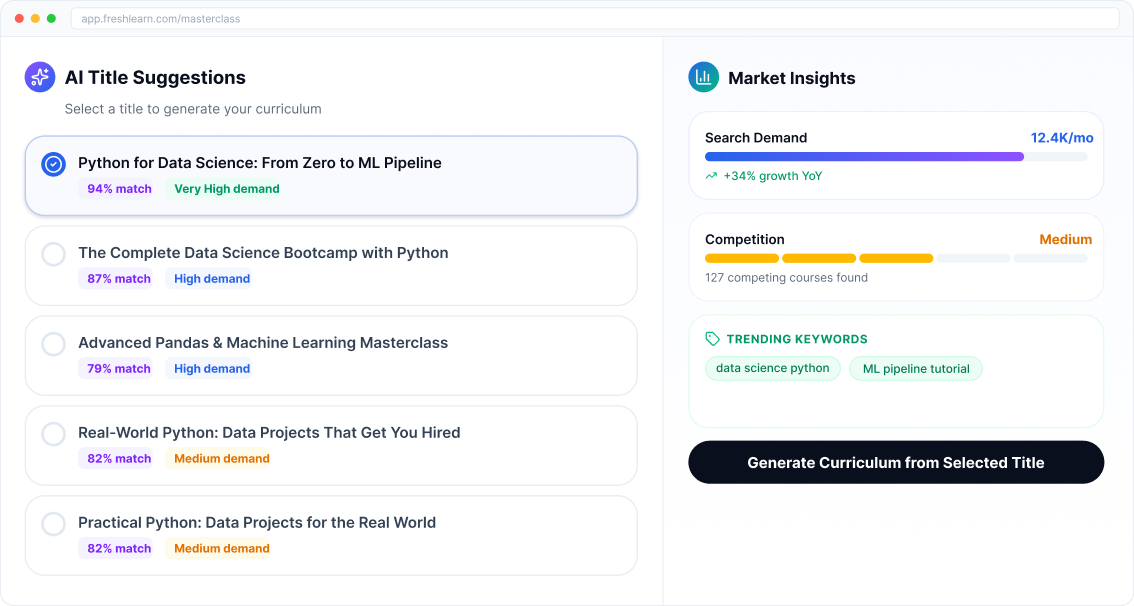Viewport: 1134px width, 606px height.
Task: Click the tag icon beside TRENDING KEYWORDS
Action: [x=712, y=339]
